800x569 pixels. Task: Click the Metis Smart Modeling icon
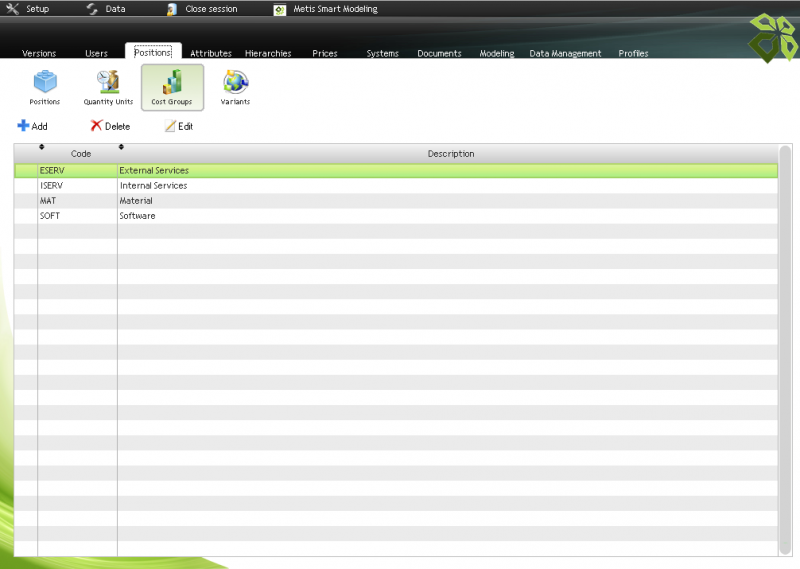tap(279, 9)
